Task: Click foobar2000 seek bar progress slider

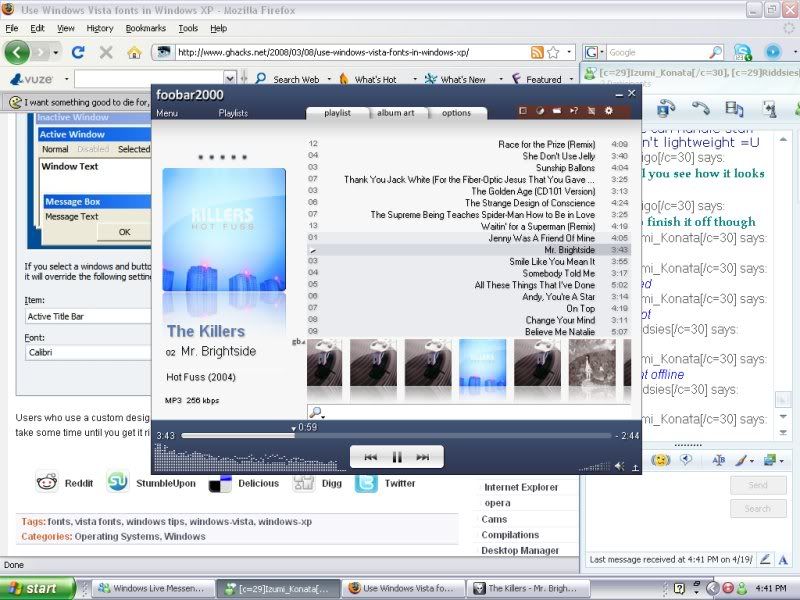Action: (396, 436)
